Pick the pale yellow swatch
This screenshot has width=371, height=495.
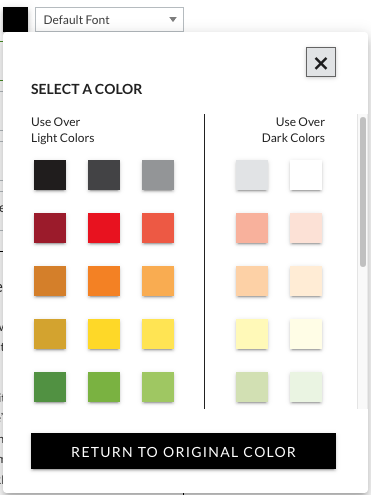[252, 334]
